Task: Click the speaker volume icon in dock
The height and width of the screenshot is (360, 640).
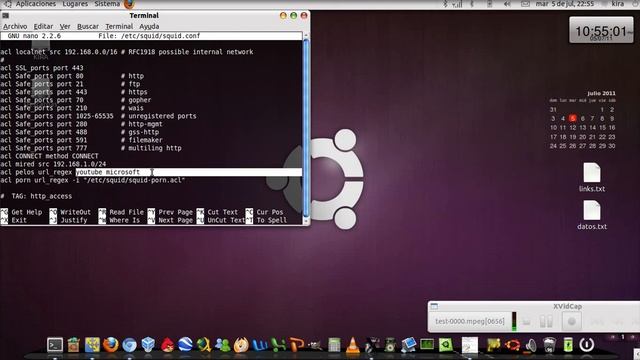Action: coord(531,345)
